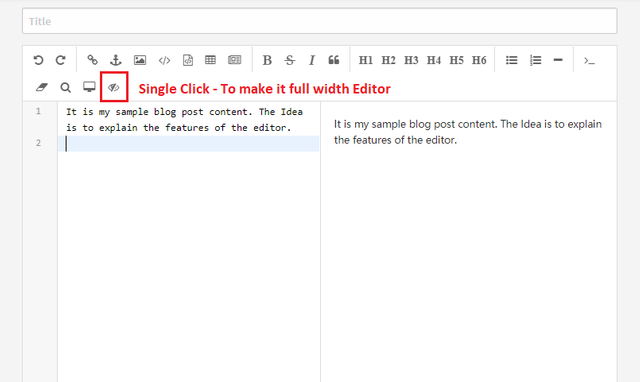Apply the H6 heading style

[479, 60]
